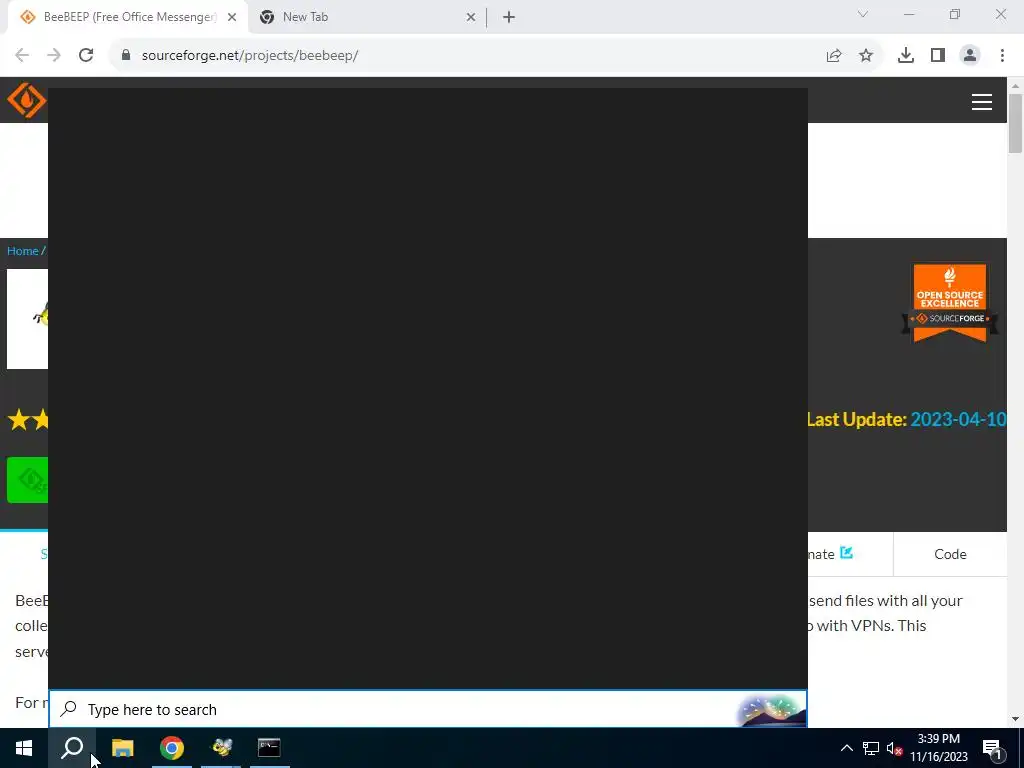Click the taskbar search magnifier icon
The height and width of the screenshot is (768, 1024).
(x=72, y=748)
